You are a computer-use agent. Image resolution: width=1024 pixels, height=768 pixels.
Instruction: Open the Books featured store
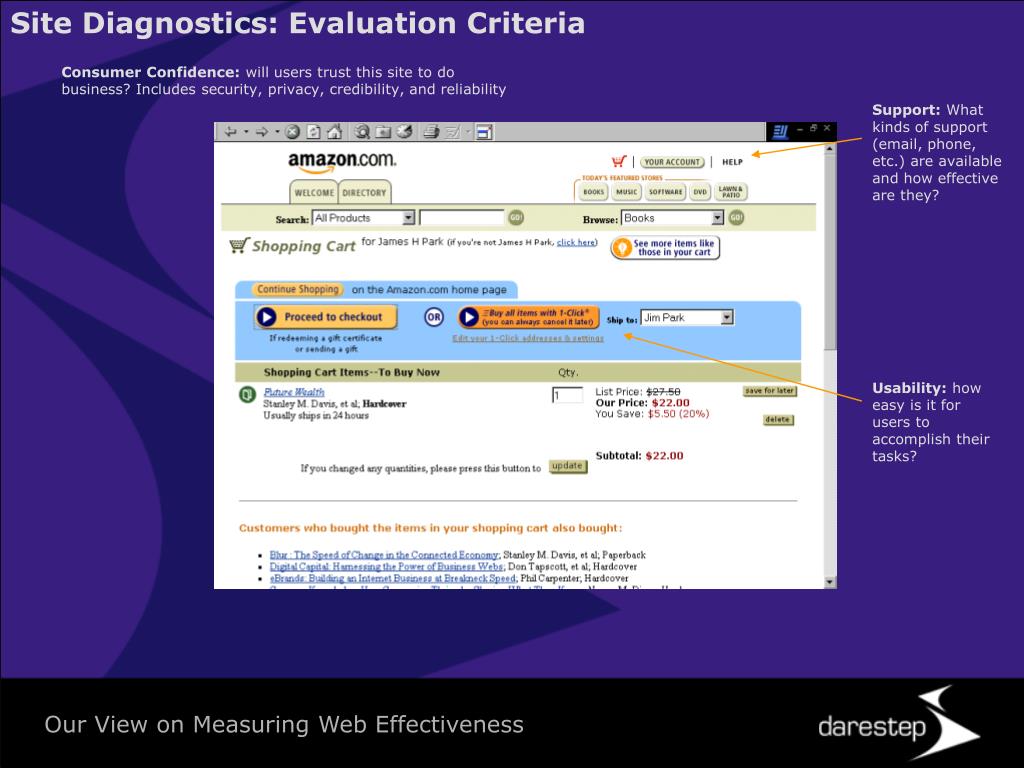[593, 192]
